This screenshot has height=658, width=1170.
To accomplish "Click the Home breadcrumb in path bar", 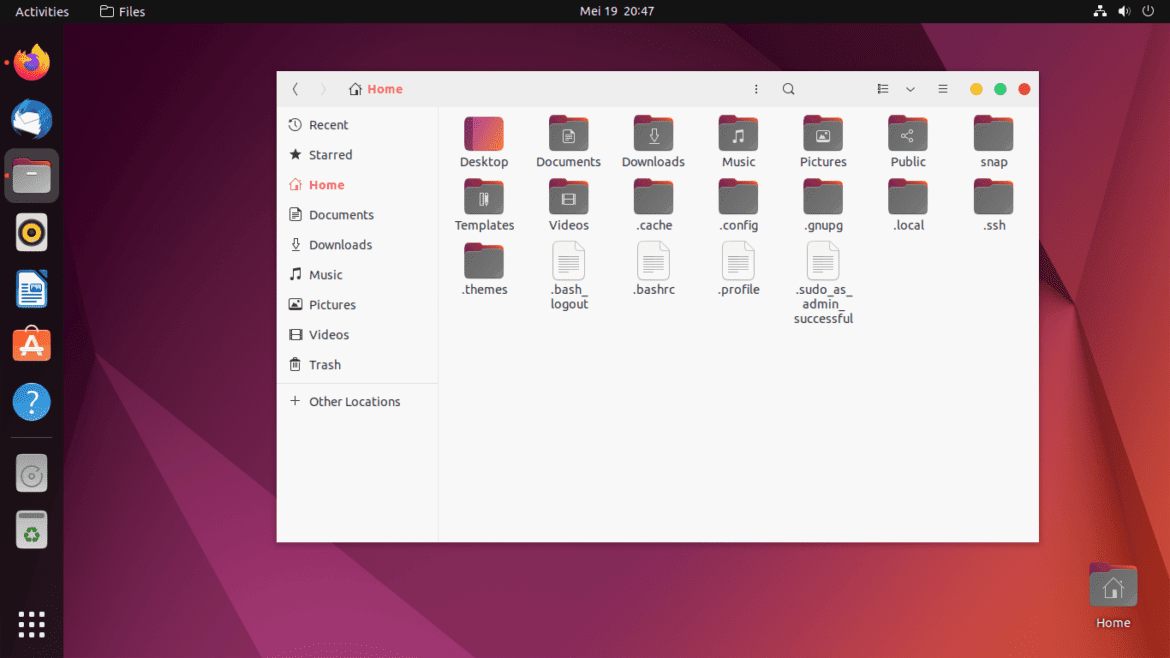I will 376,89.
